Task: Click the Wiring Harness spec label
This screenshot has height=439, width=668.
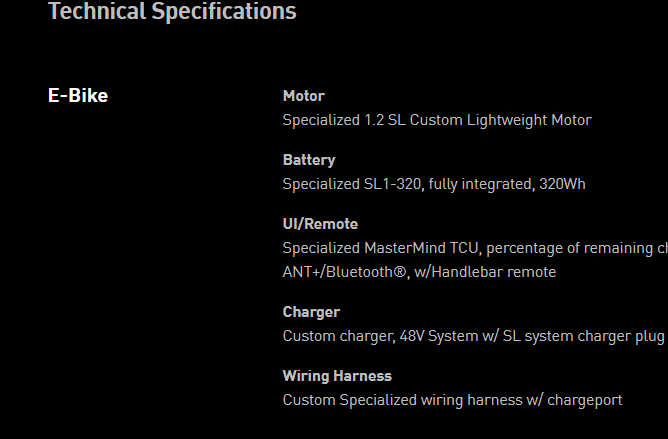Action: tap(337, 376)
